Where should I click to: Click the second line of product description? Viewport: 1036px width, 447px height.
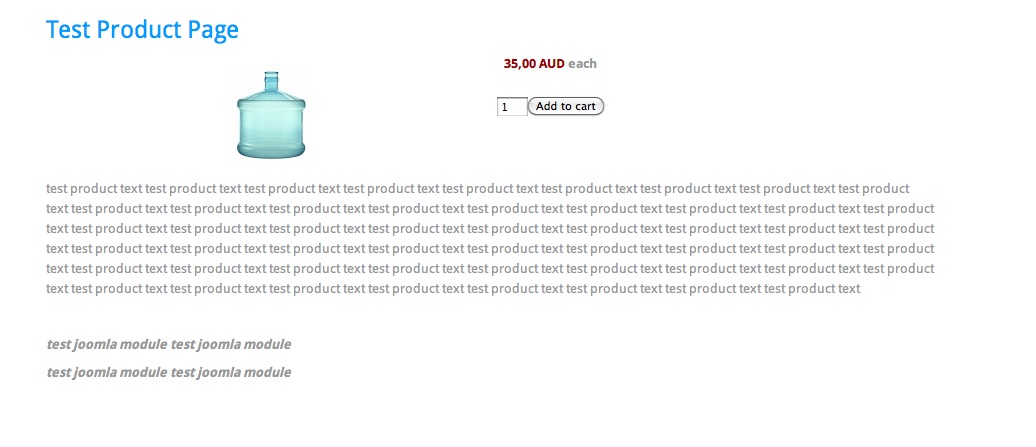pyautogui.click(x=490, y=208)
